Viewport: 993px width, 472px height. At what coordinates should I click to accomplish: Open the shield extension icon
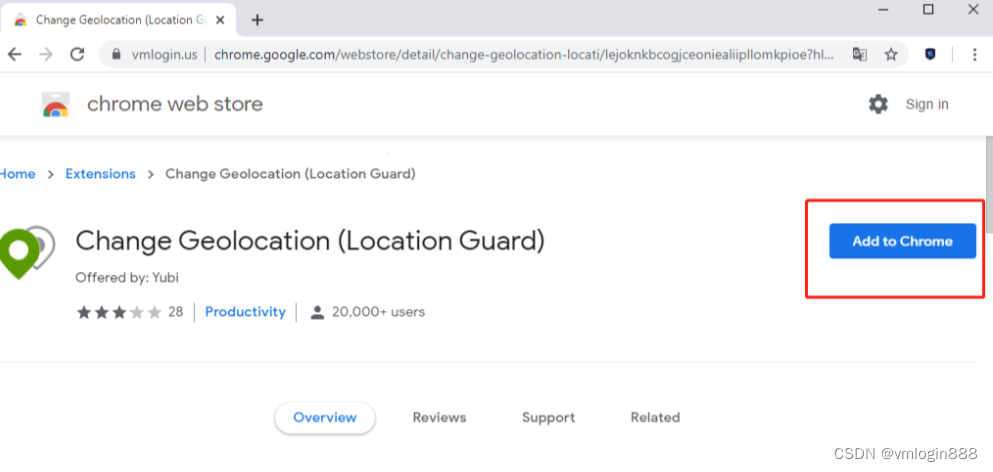930,54
